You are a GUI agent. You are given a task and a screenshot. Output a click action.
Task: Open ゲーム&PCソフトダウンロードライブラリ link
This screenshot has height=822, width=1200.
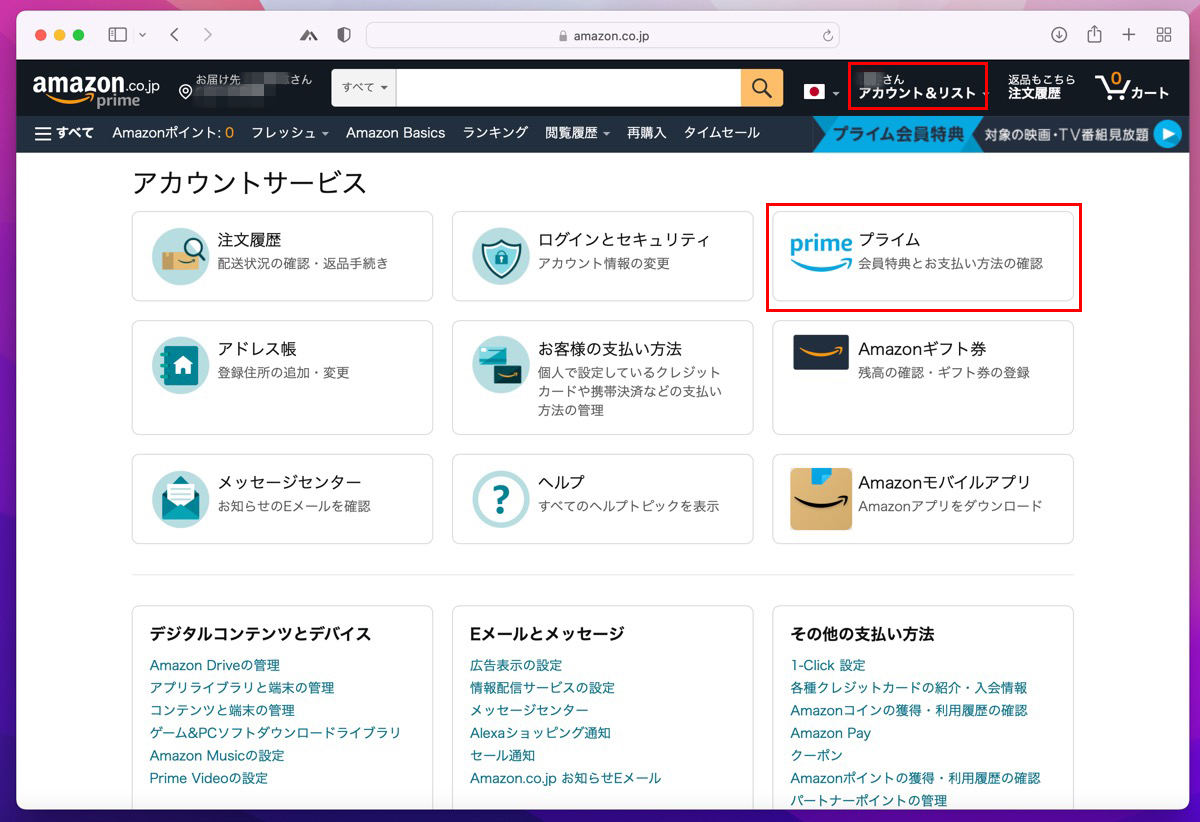tap(275, 733)
